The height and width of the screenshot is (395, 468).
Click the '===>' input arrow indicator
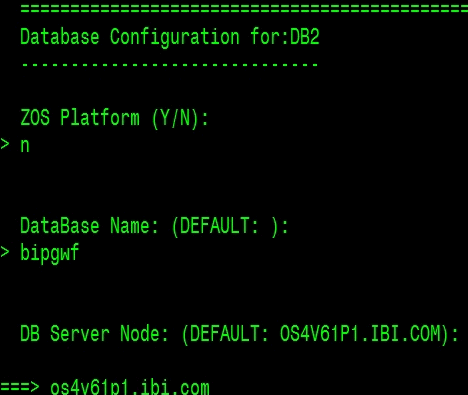[x=20, y=387]
